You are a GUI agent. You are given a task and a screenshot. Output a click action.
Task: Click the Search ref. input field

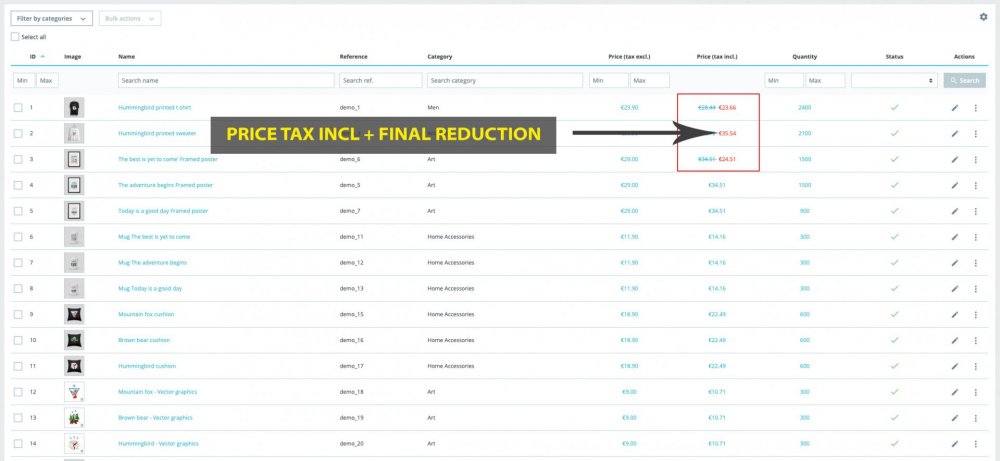pos(380,80)
